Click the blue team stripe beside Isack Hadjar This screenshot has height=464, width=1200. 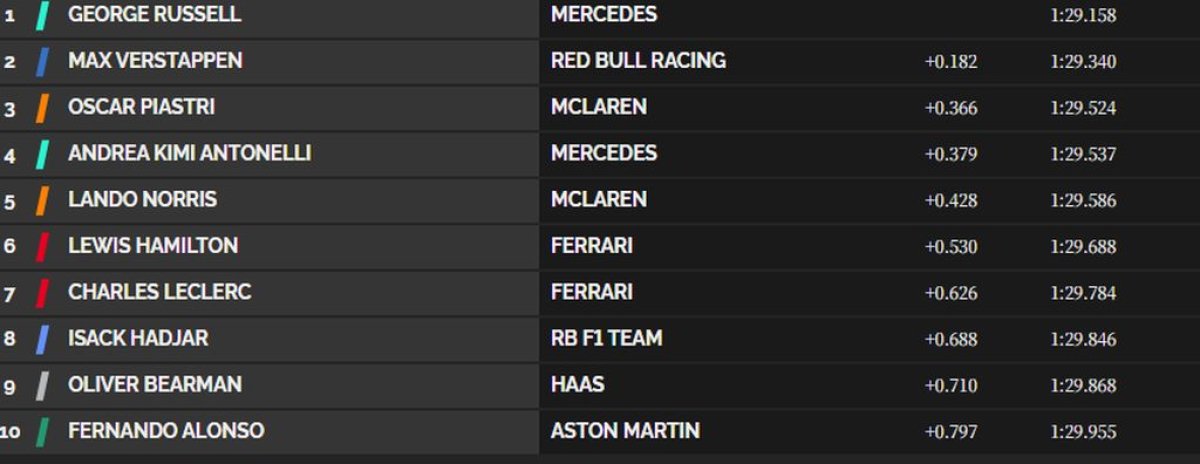[x=42, y=339]
